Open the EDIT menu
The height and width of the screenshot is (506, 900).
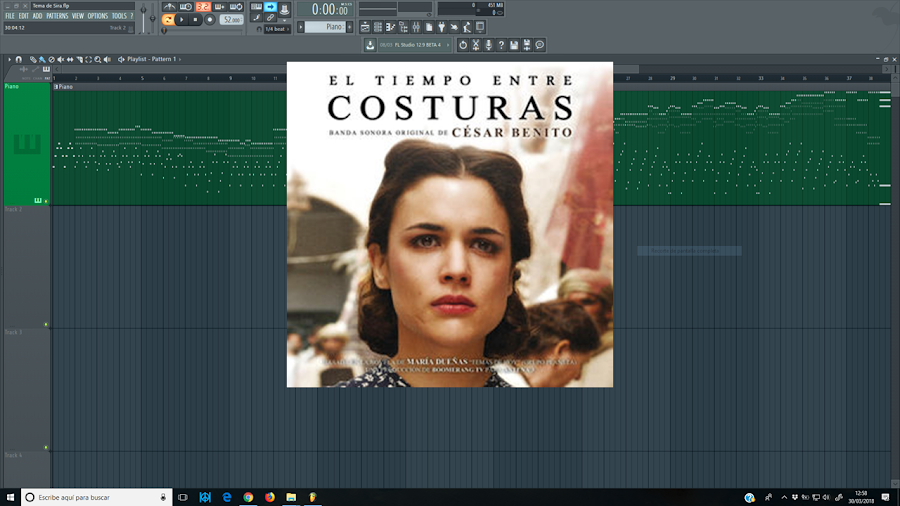24,16
